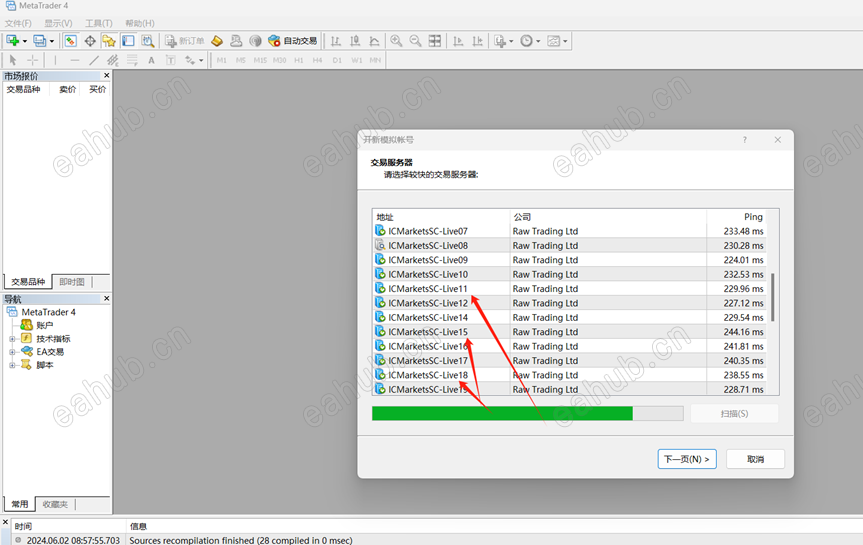Toggle the Navigator folder-star icon
863x545 pixels.
point(109,41)
